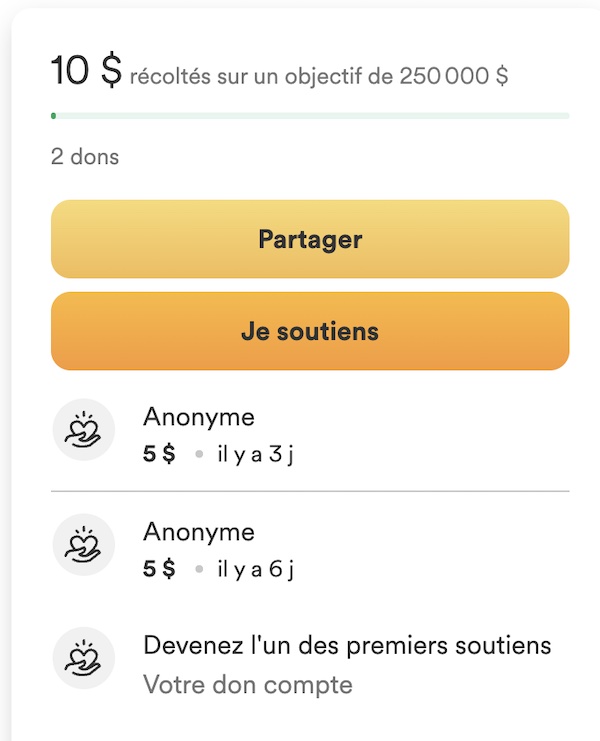Click the 250 000 $ goal text
Image resolution: width=600 pixels, height=741 pixels.
[453, 76]
